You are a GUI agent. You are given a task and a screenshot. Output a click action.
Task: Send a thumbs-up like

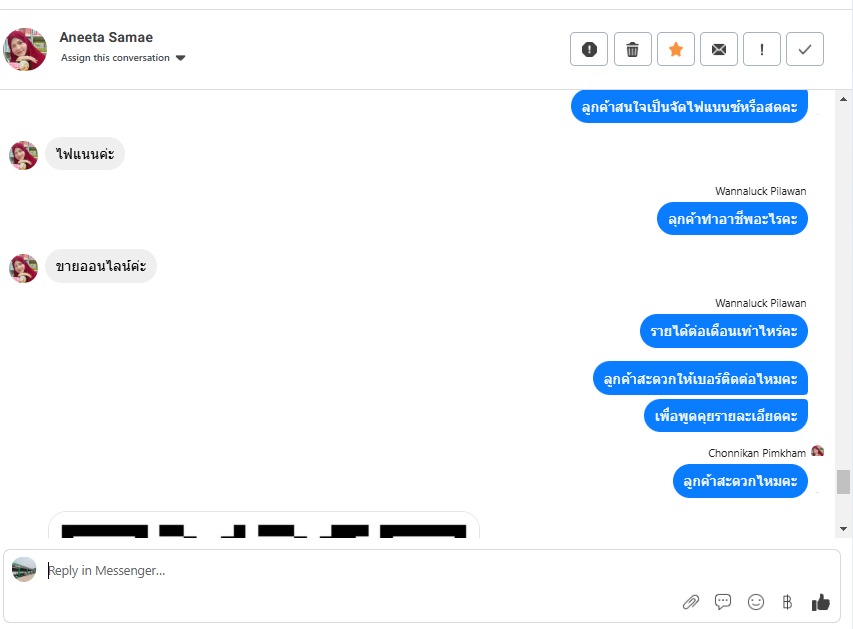[820, 602]
